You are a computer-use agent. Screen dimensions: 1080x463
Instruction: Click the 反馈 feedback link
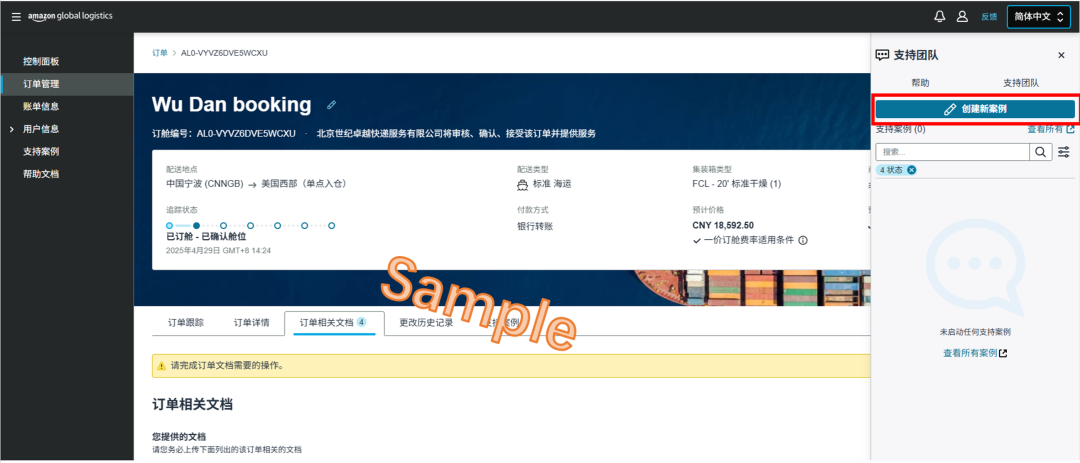point(989,17)
